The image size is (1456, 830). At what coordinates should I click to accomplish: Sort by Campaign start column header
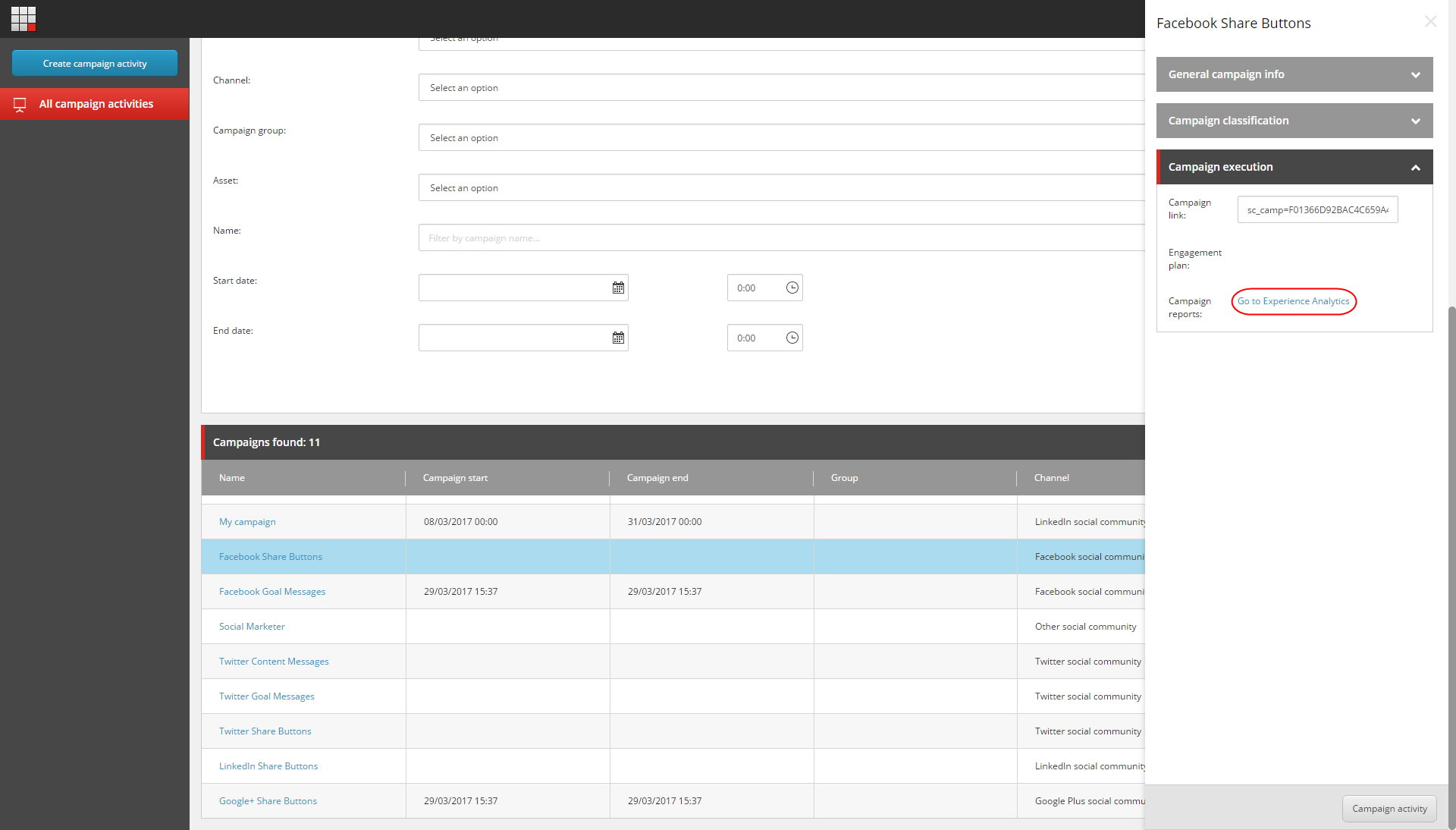coord(455,478)
